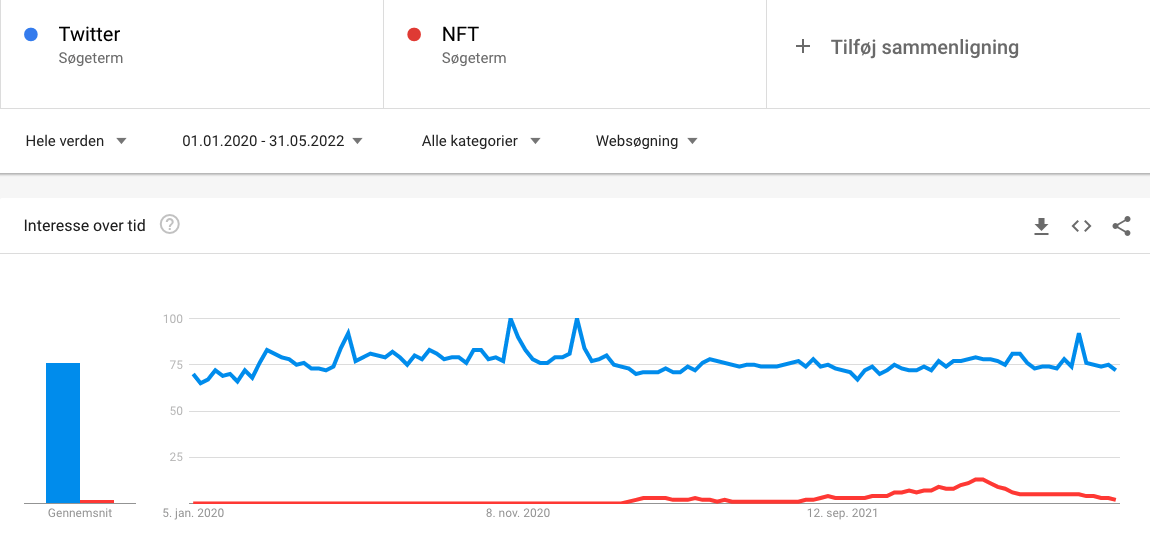Click the red NFT color dot

click(414, 34)
